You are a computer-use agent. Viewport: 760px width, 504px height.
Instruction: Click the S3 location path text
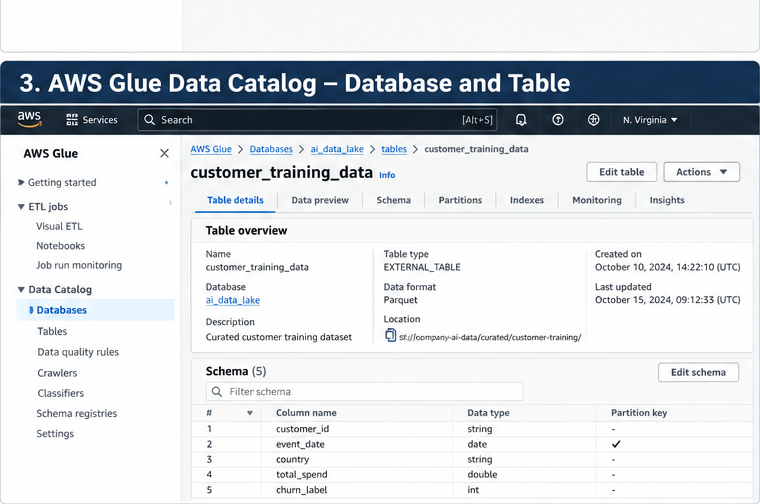490,337
